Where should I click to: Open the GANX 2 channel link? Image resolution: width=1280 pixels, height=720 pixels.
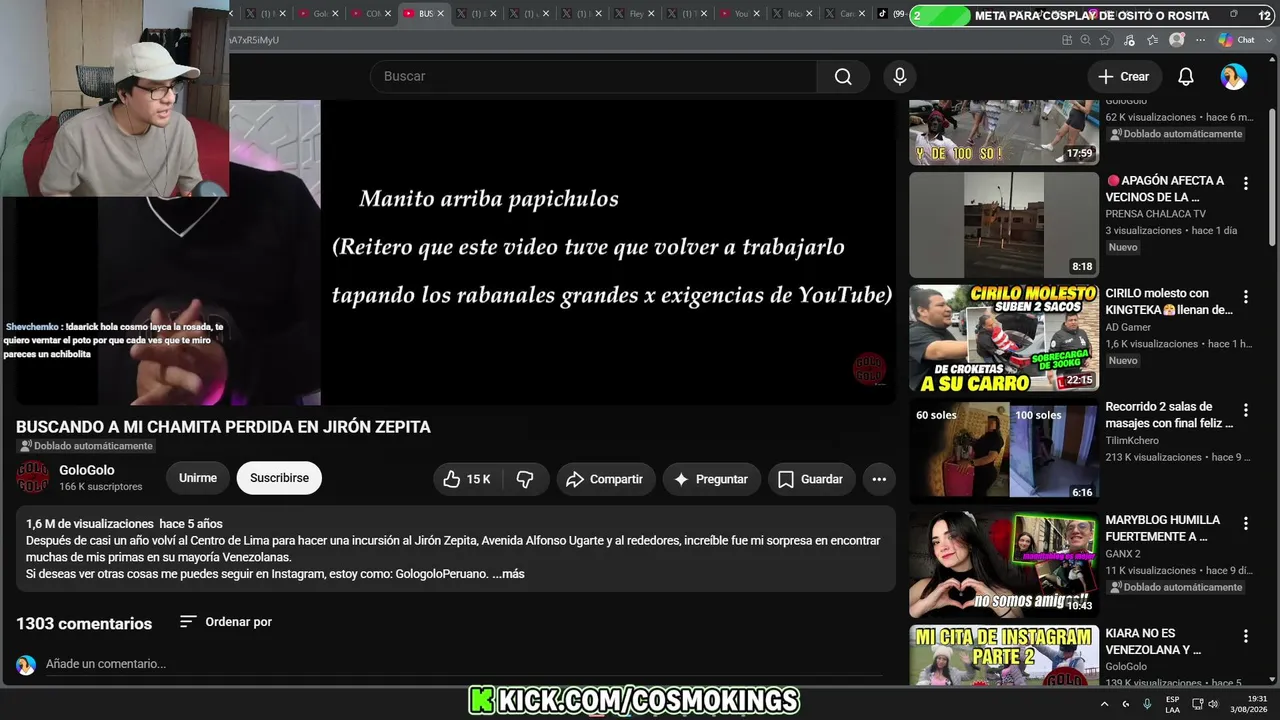pyautogui.click(x=1123, y=553)
